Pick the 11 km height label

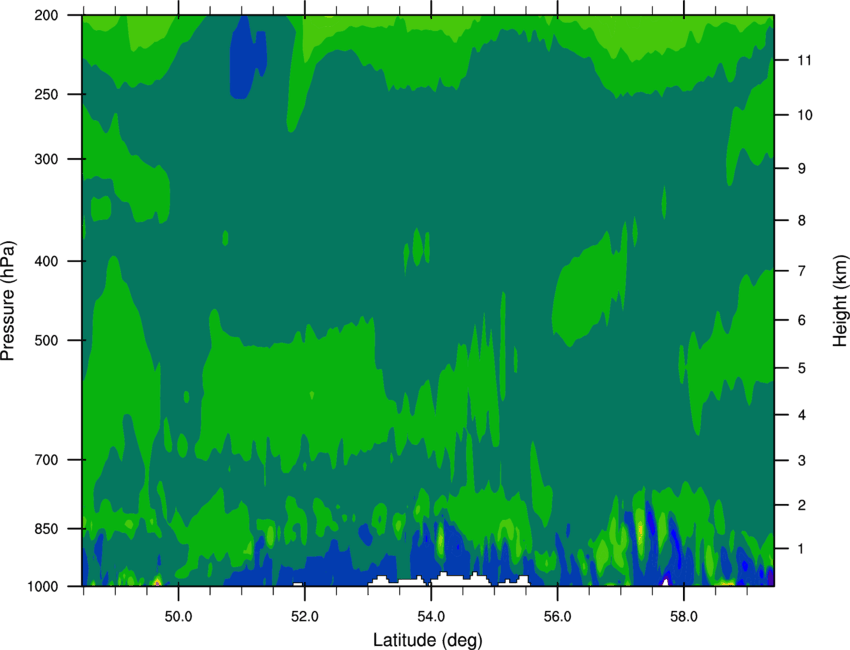coord(805,60)
